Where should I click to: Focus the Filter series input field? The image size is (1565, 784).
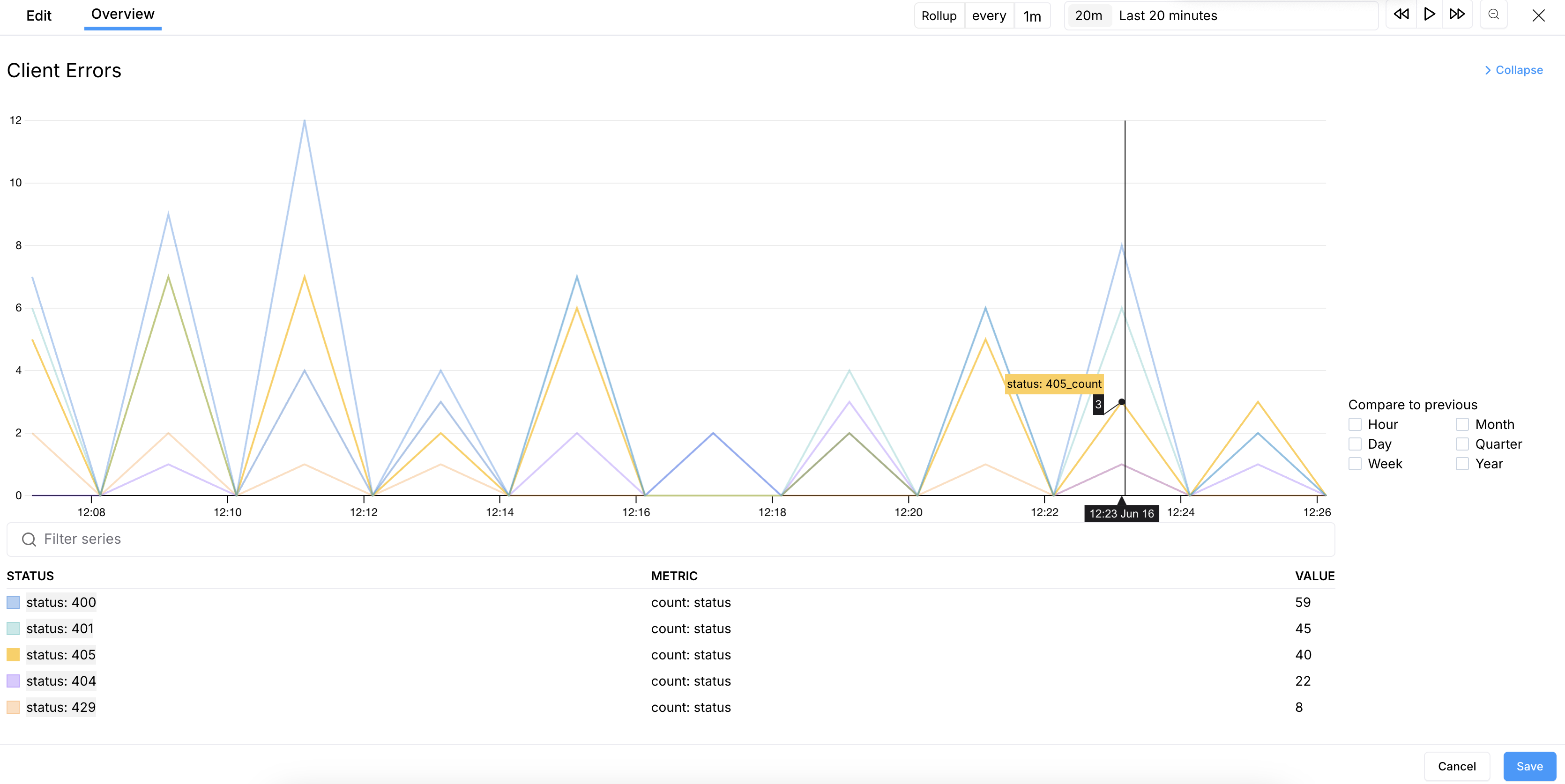(x=668, y=539)
